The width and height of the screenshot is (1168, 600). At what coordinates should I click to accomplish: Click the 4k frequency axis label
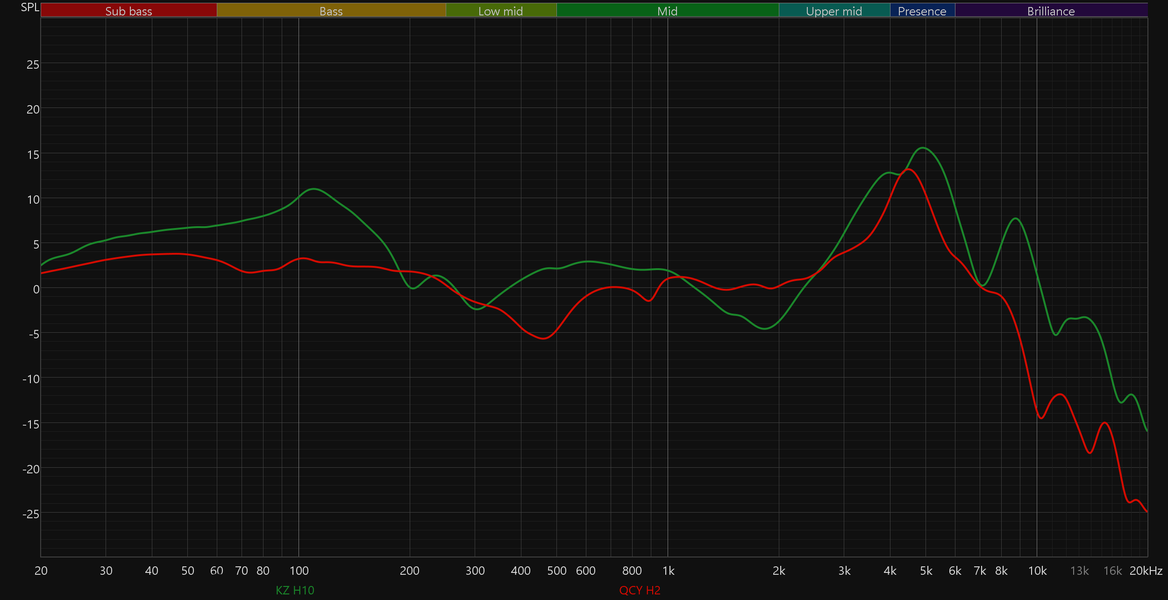(890, 571)
